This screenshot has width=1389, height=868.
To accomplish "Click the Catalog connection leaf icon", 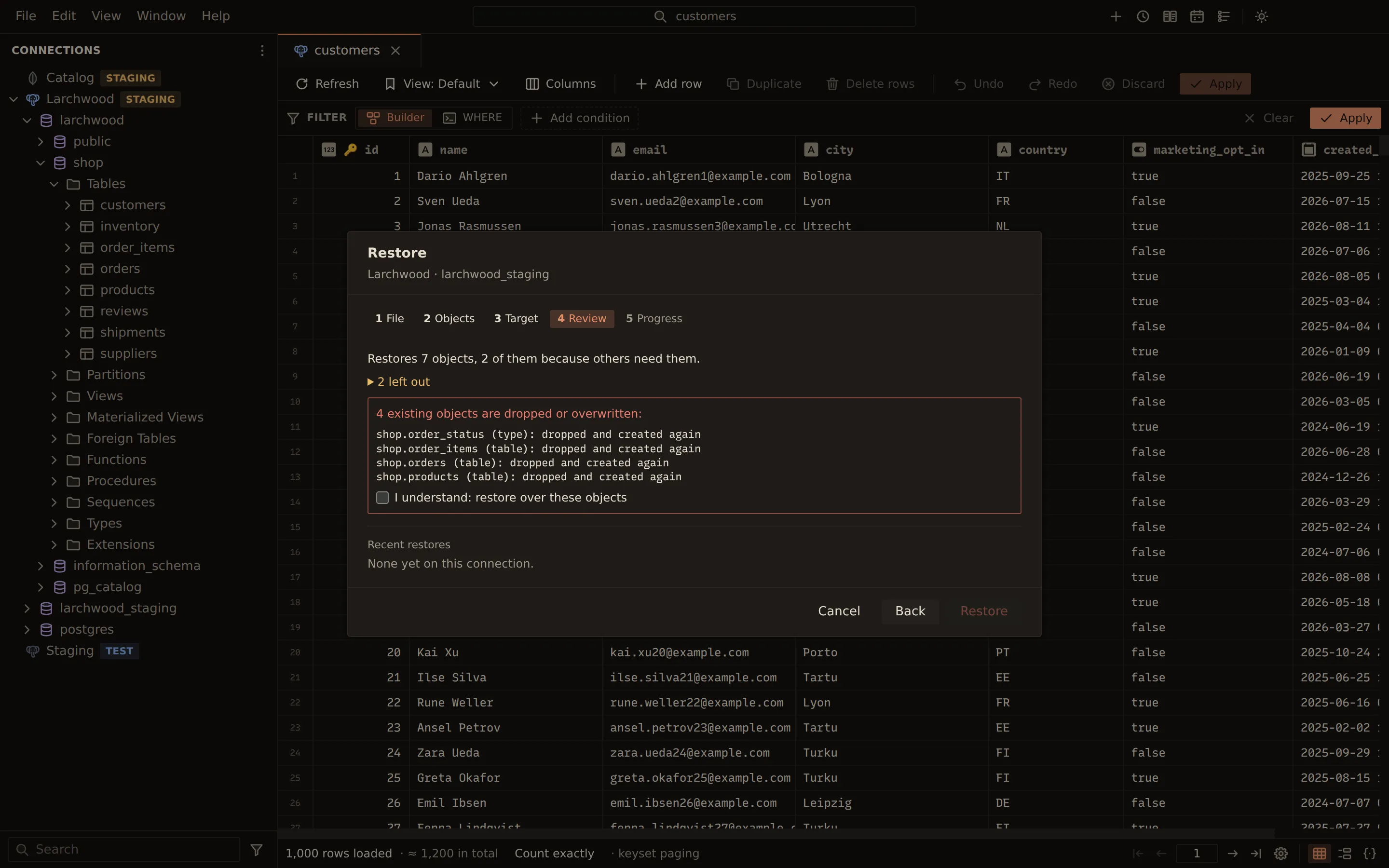I will click(33, 78).
